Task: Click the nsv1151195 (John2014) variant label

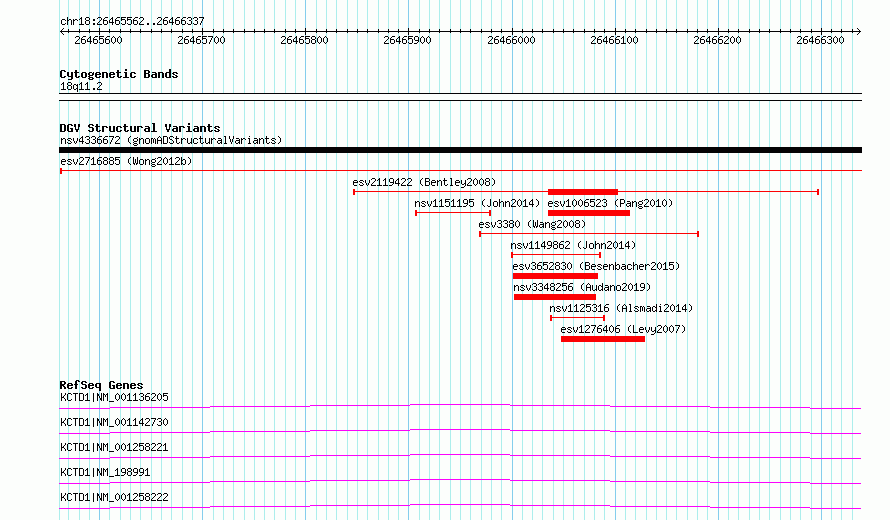Action: point(477,203)
